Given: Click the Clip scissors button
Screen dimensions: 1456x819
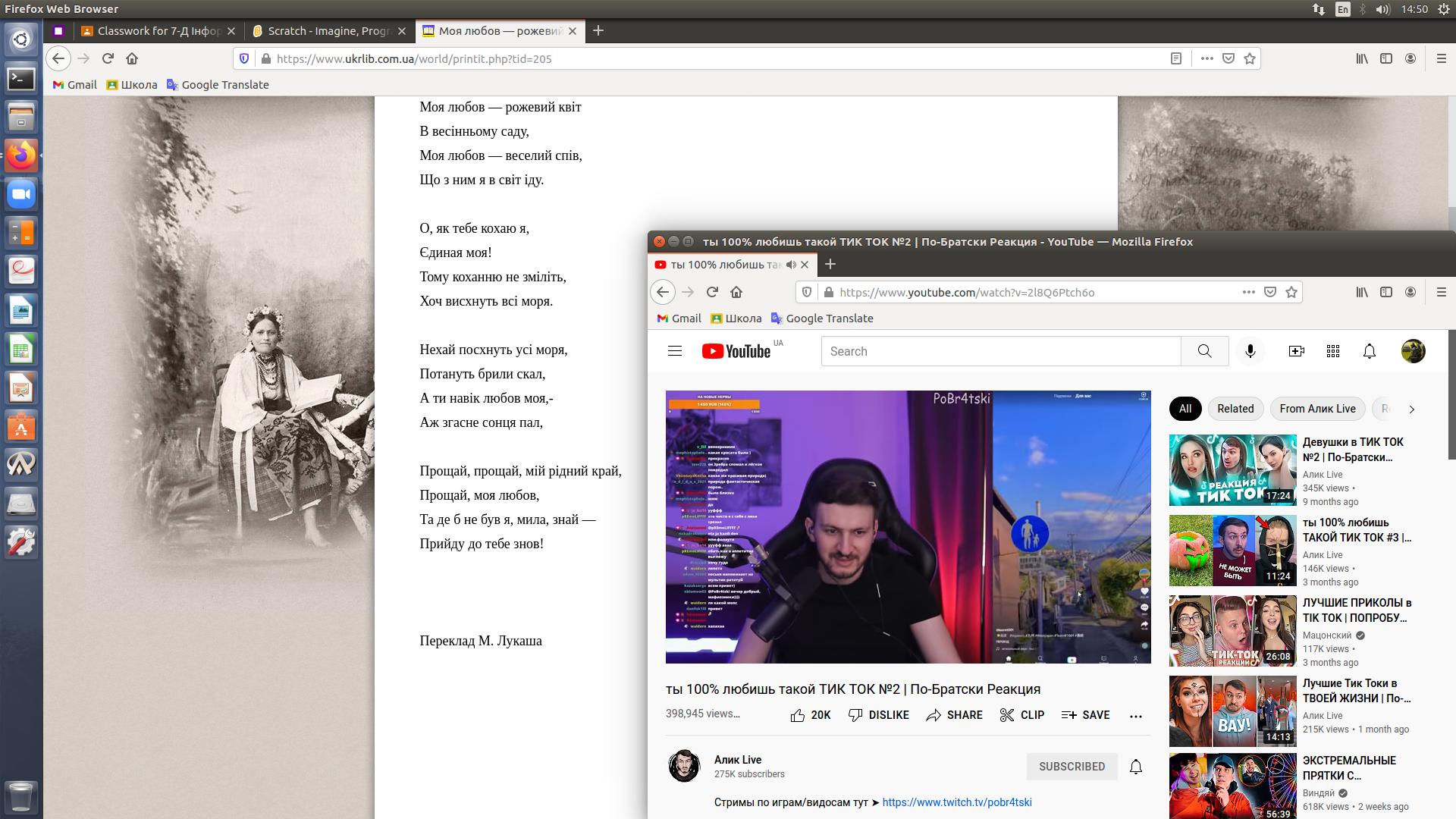Looking at the screenshot, I should 1021,715.
